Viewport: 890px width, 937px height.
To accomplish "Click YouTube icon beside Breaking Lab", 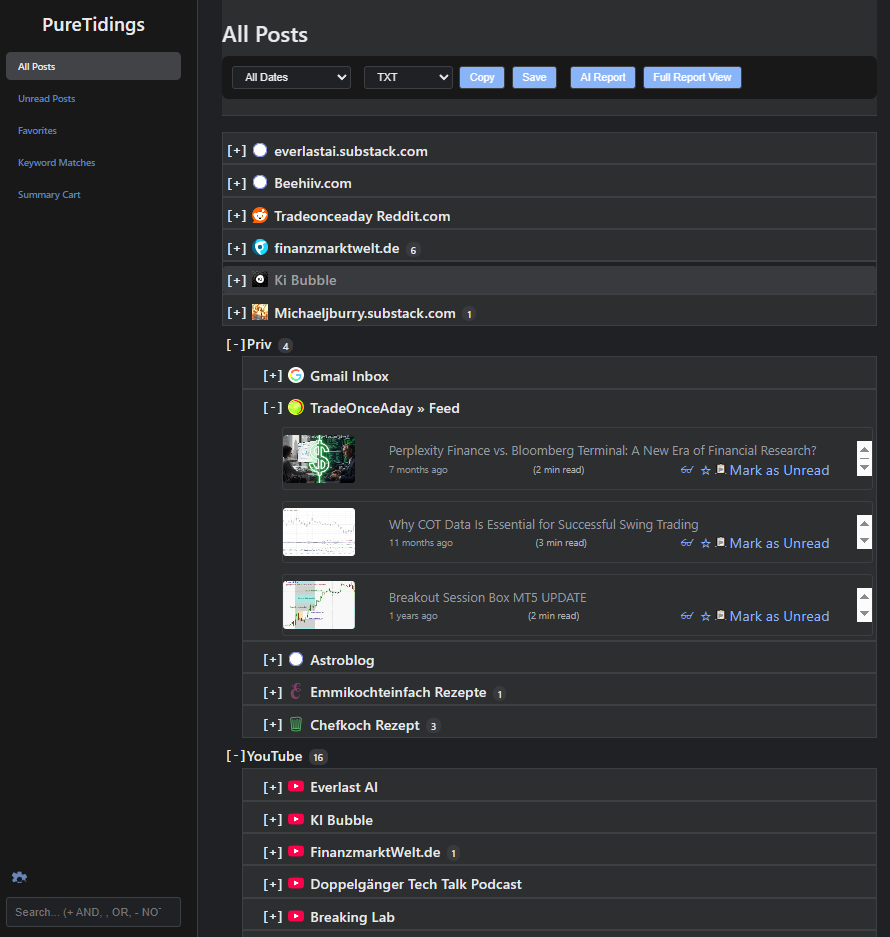I will [x=296, y=916].
